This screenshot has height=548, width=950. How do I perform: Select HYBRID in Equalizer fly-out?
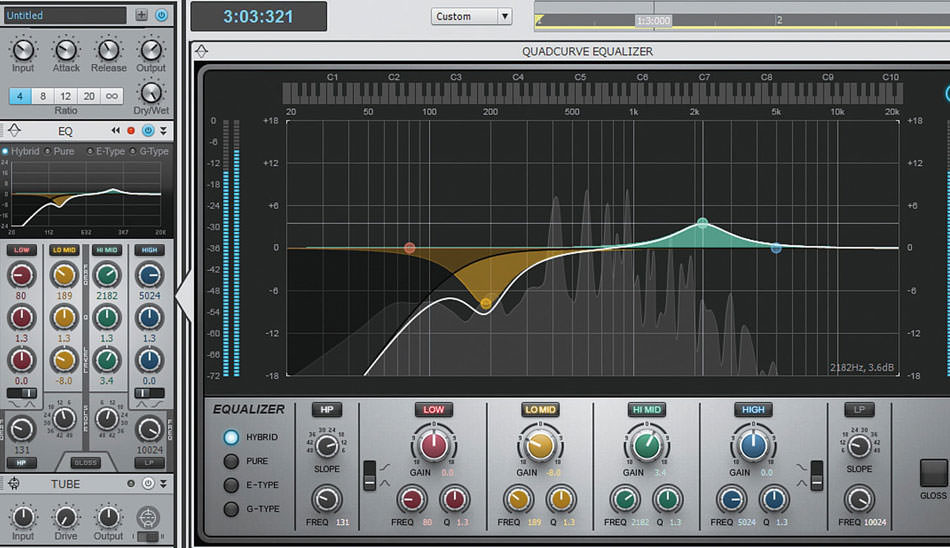(231, 437)
